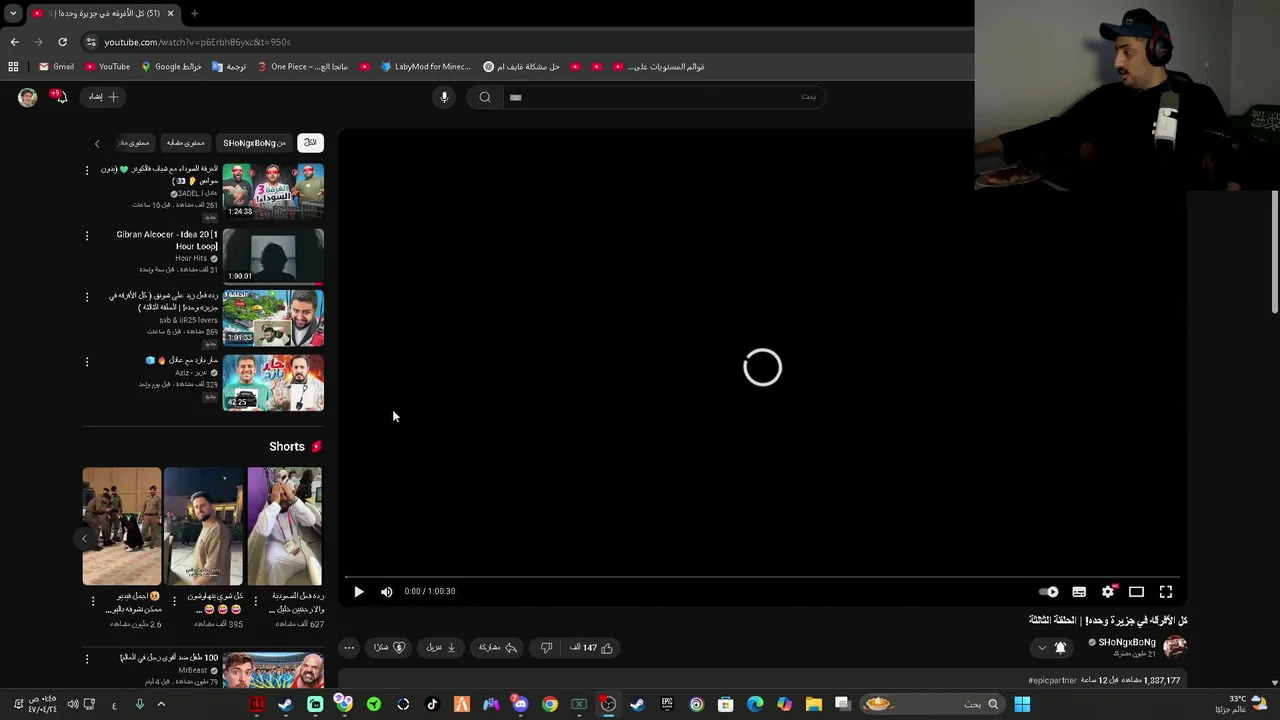Select the 'All' filter chip
The width and height of the screenshot is (1280, 720).
pos(311,143)
